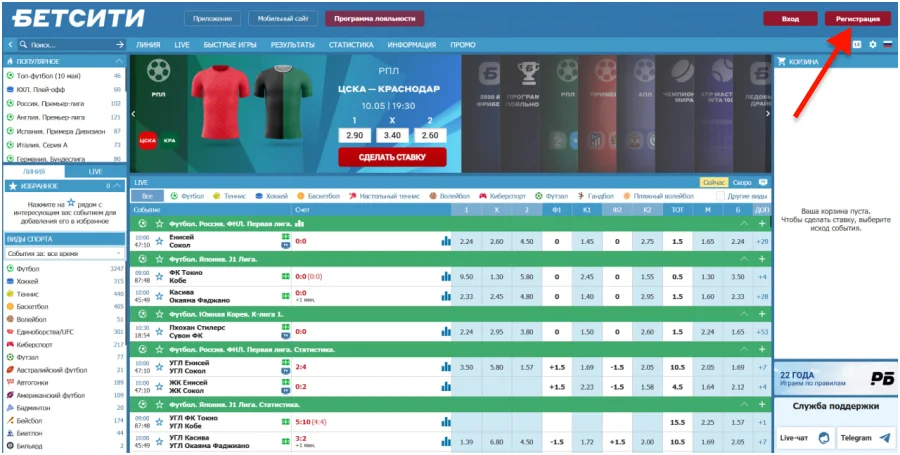Image resolution: width=900 pixels, height=455 pixels.
Task: Select 9.50 odds on ФК Токио win
Action: point(466,277)
